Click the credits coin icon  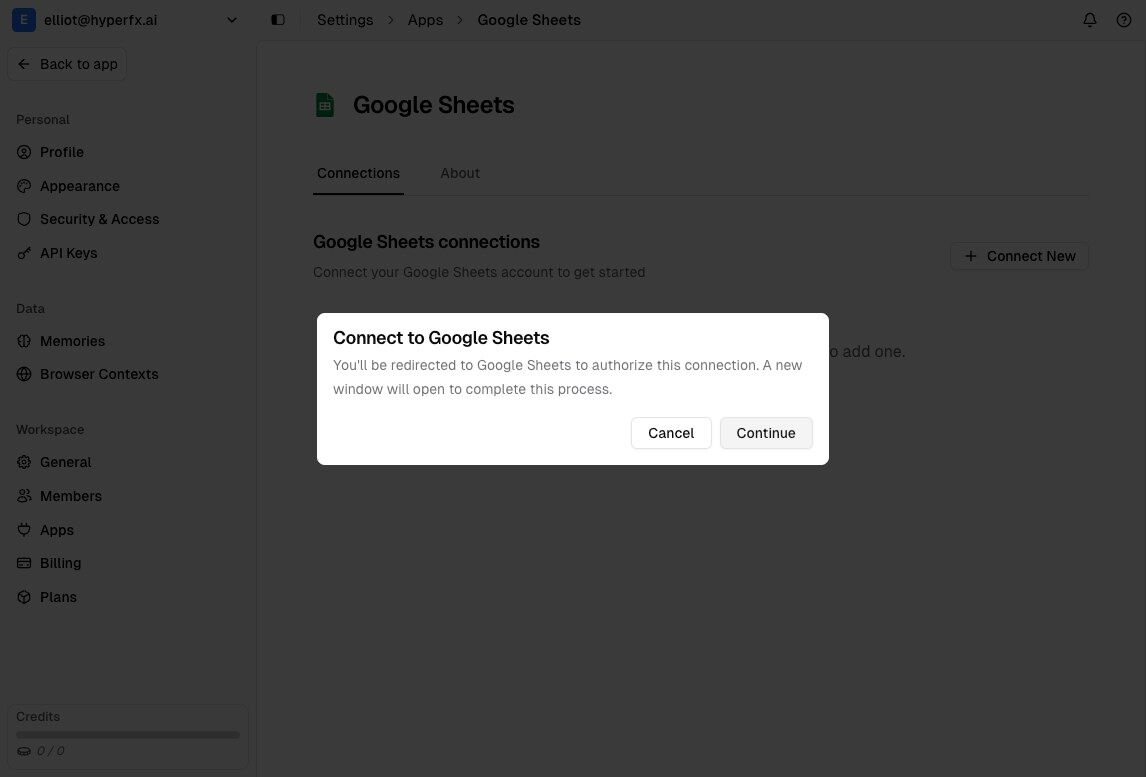point(23,751)
